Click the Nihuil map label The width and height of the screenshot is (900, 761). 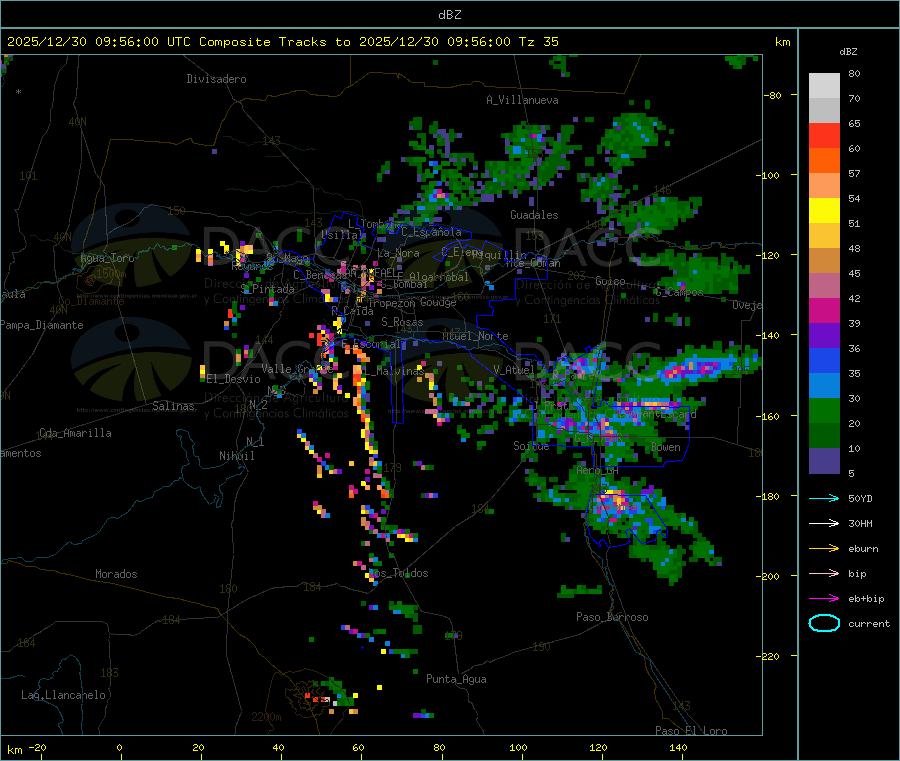(237, 456)
